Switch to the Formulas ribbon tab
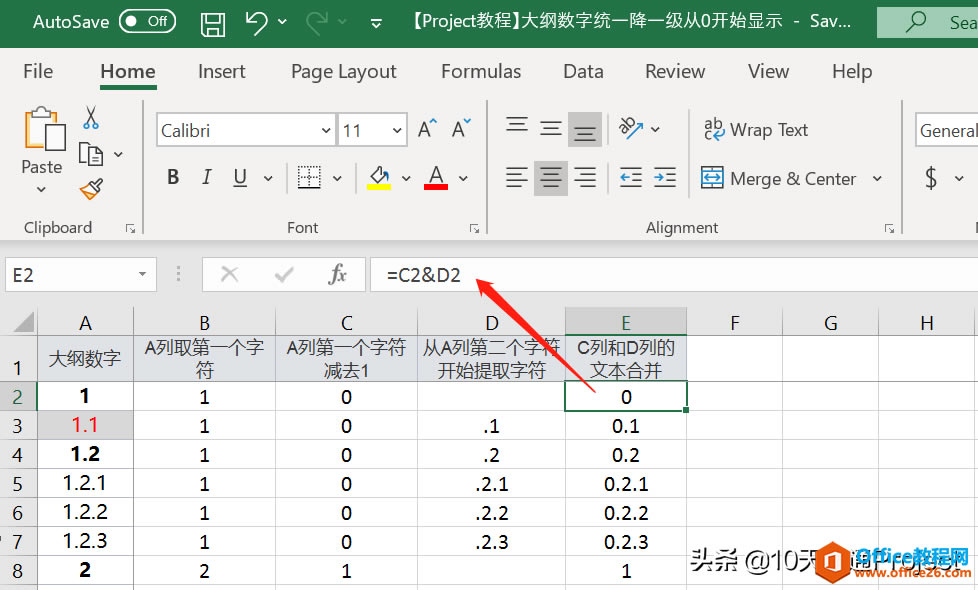Viewport: 978px width, 590px height. (x=481, y=71)
